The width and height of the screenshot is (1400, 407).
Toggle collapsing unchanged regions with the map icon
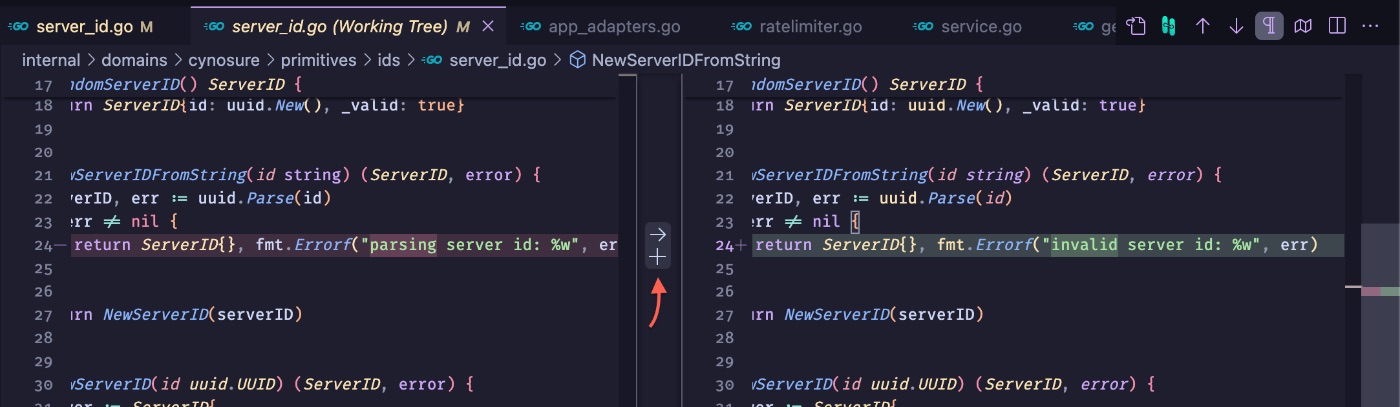[x=1303, y=26]
